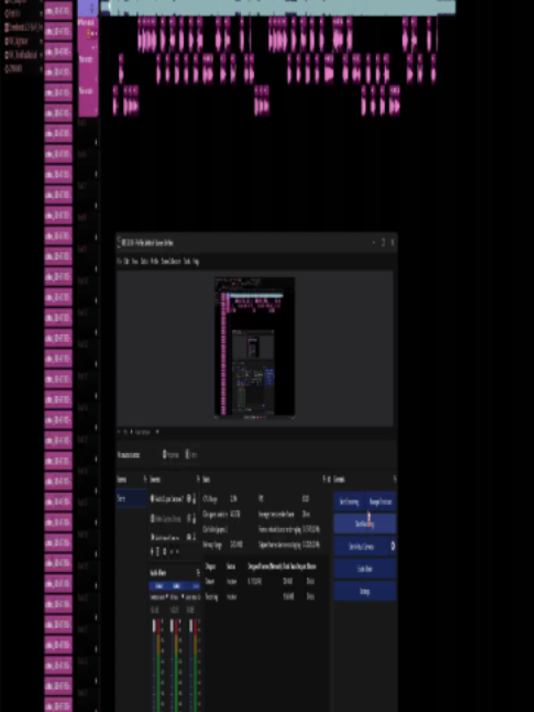
Task: Adjust the first audio mixer volume fader
Action: 154,627
